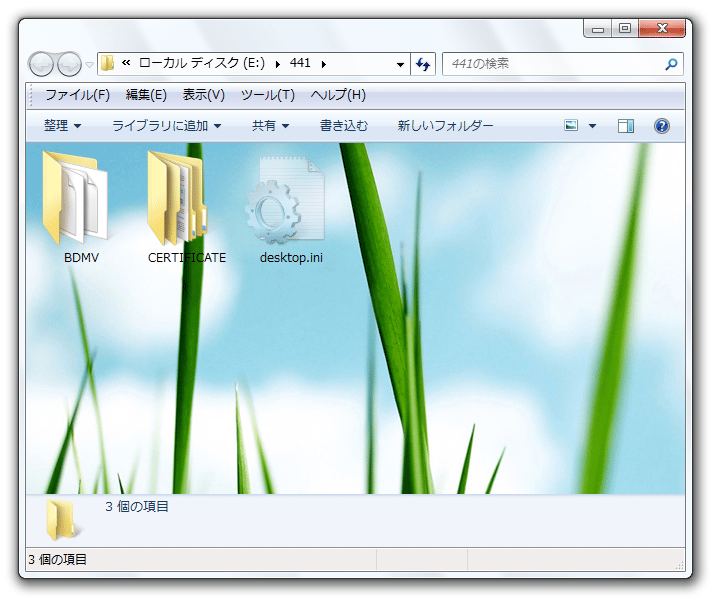Expand the arrow after 441 breadcrumb
715x601 pixels.
324,64
